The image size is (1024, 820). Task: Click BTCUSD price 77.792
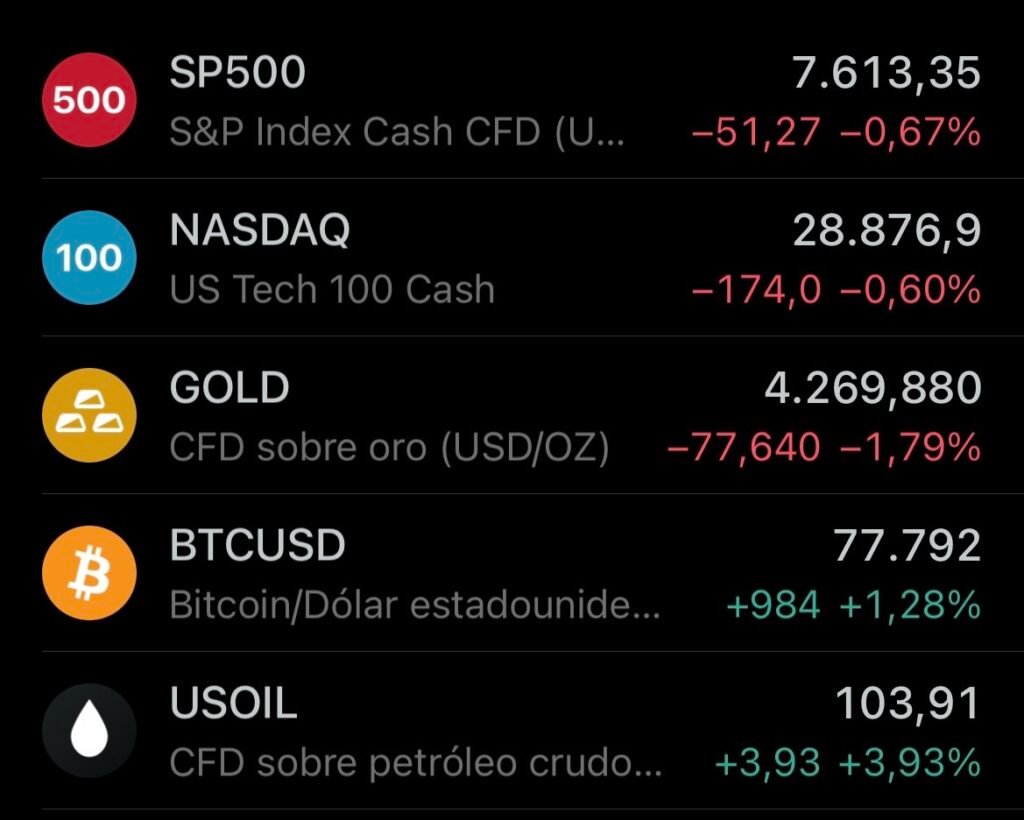(x=907, y=545)
